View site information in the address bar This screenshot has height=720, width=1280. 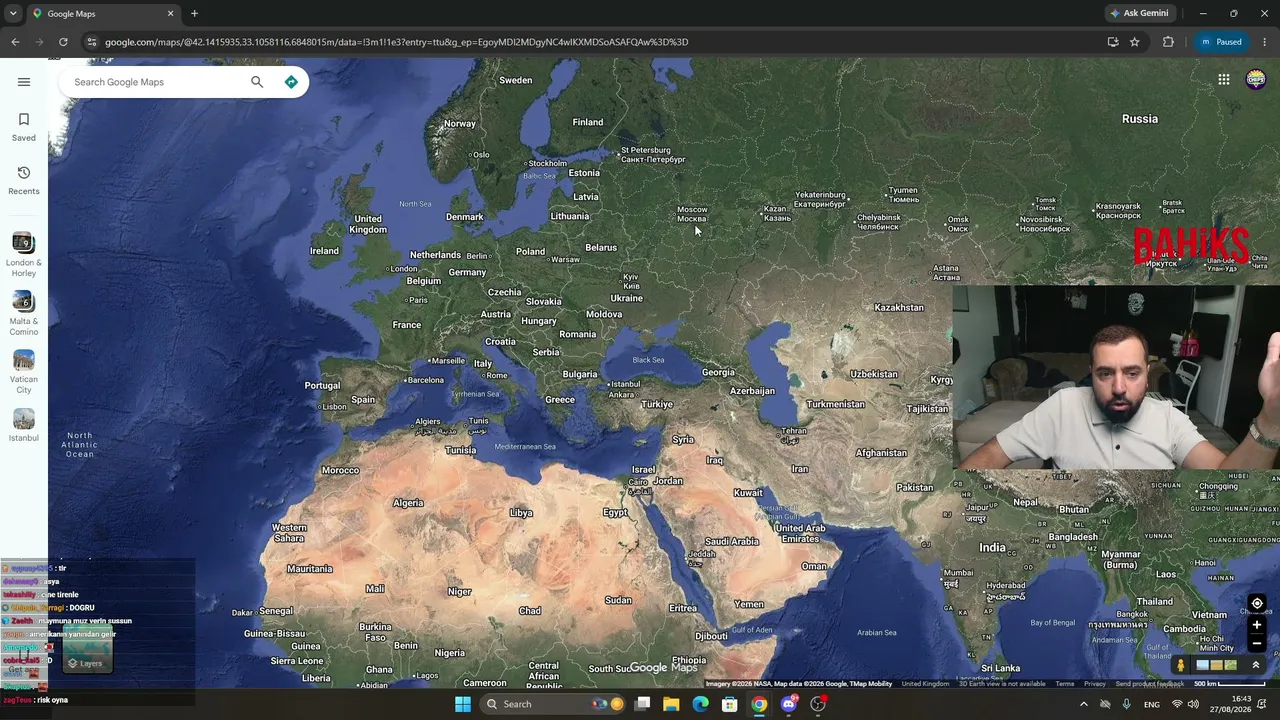pos(91,42)
